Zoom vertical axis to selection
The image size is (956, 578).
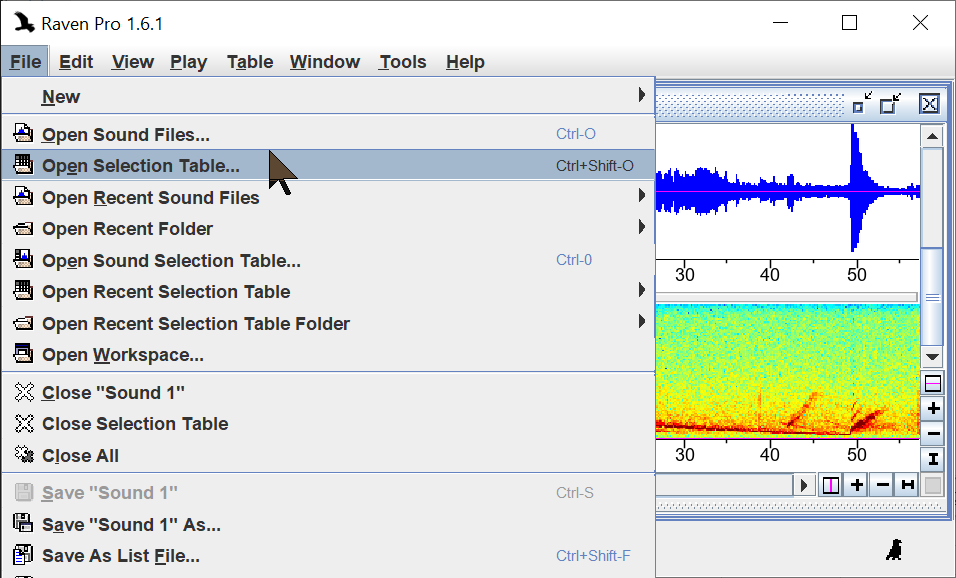click(x=933, y=459)
